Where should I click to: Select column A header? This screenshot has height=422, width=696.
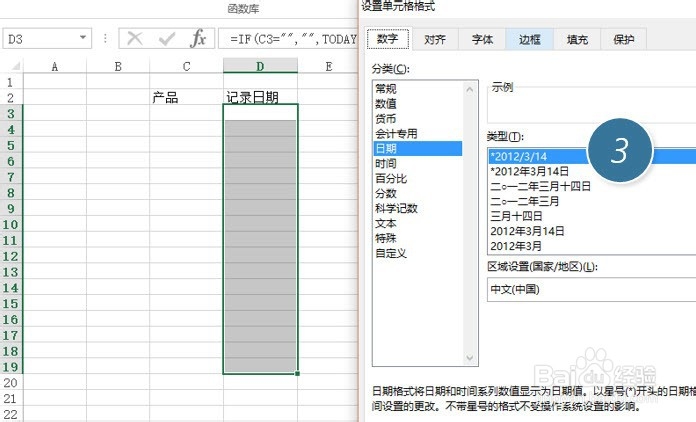click(x=55, y=67)
